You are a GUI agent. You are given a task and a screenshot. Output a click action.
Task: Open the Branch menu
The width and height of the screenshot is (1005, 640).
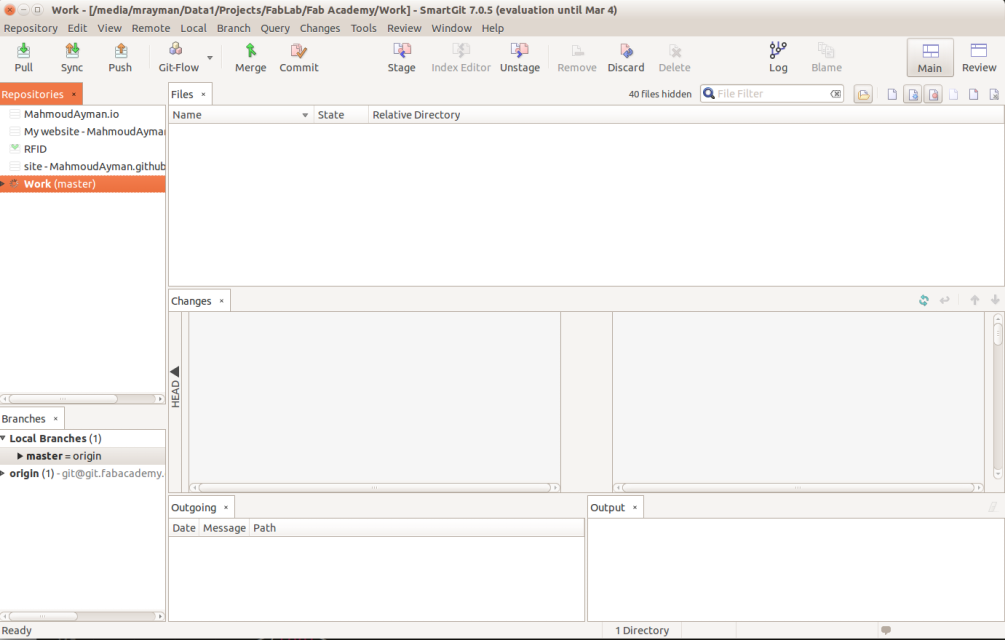click(x=233, y=28)
